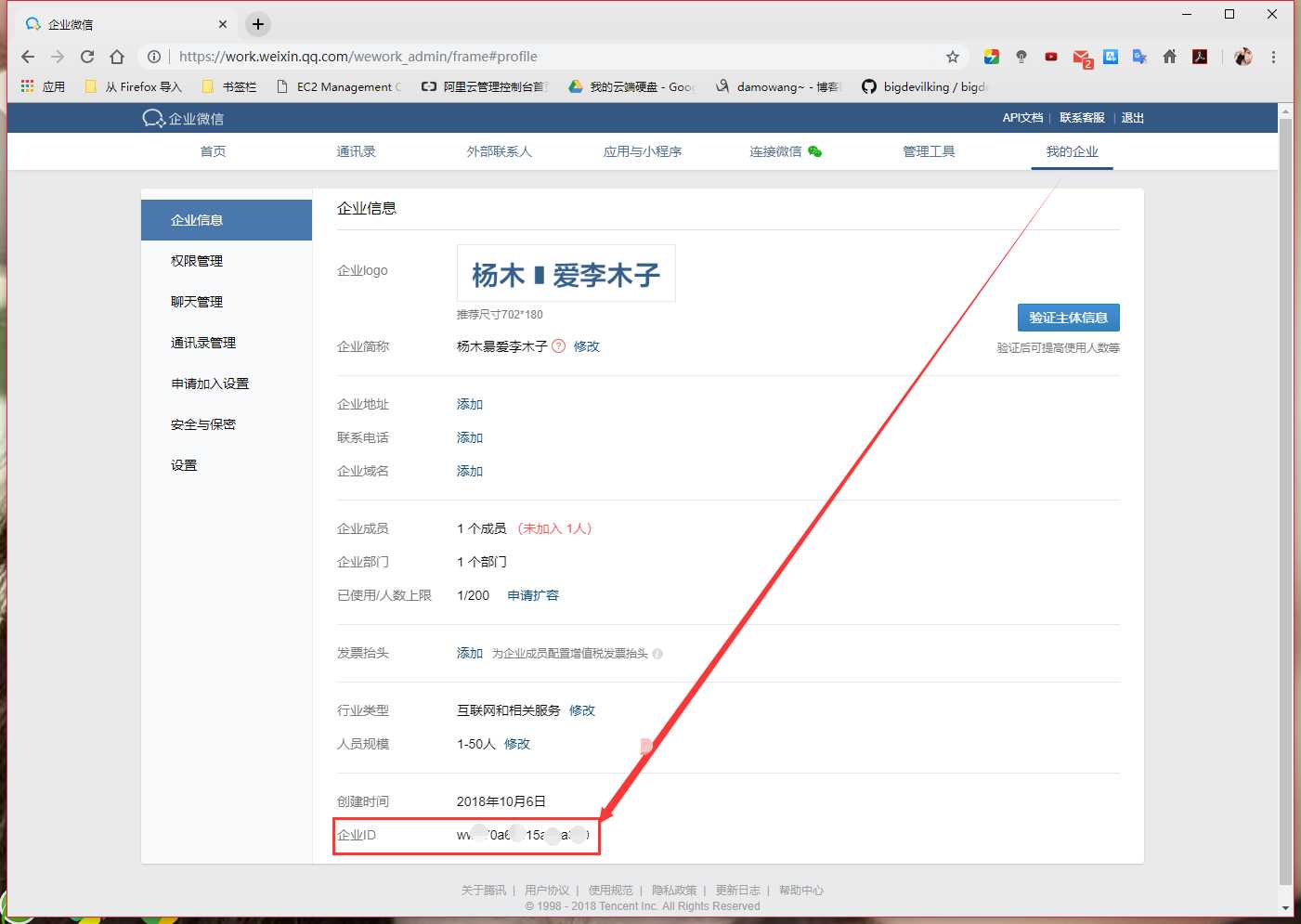
Task: Click the colorful square extension icon
Action: point(992,57)
